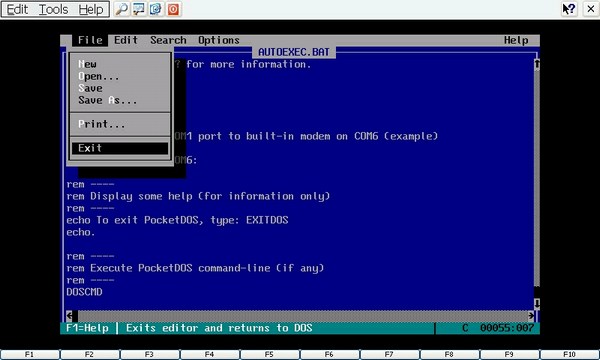This screenshot has width=600, height=360.
Task: Click the vertical scrollbar down arrow
Action: point(537,303)
